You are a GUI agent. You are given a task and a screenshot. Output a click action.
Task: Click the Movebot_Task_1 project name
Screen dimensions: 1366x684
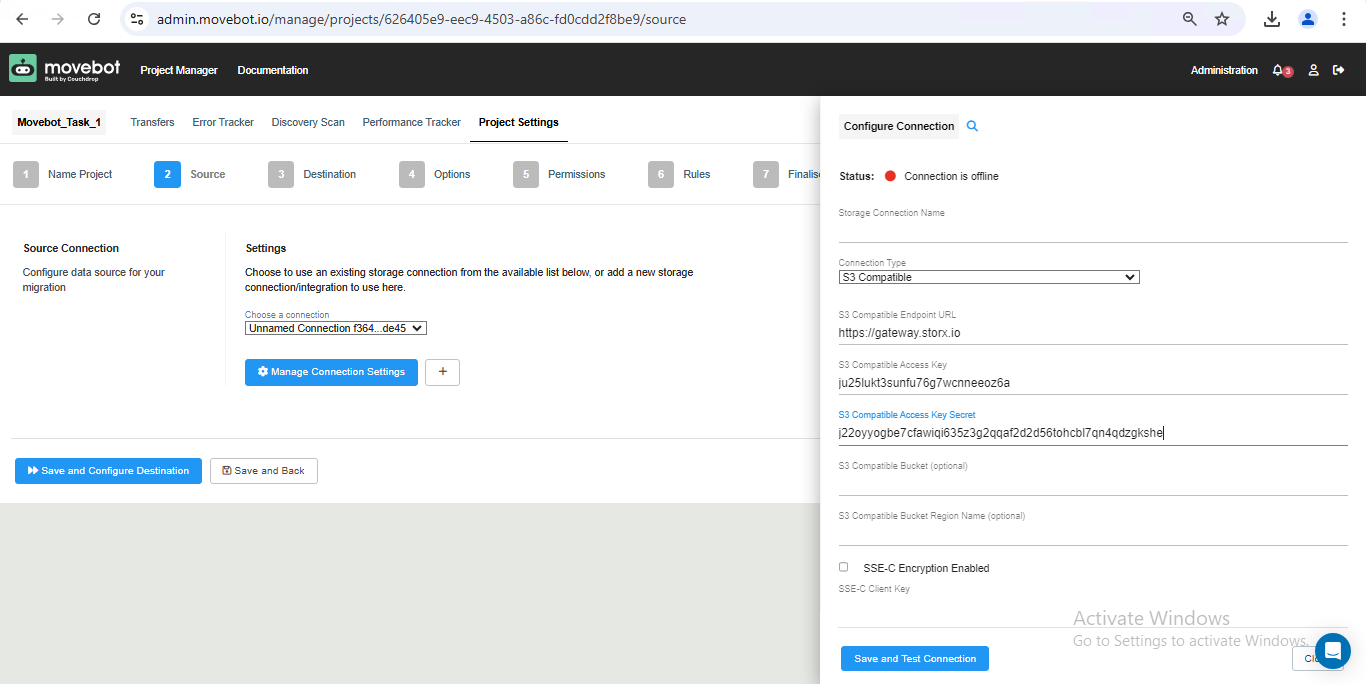(x=59, y=122)
